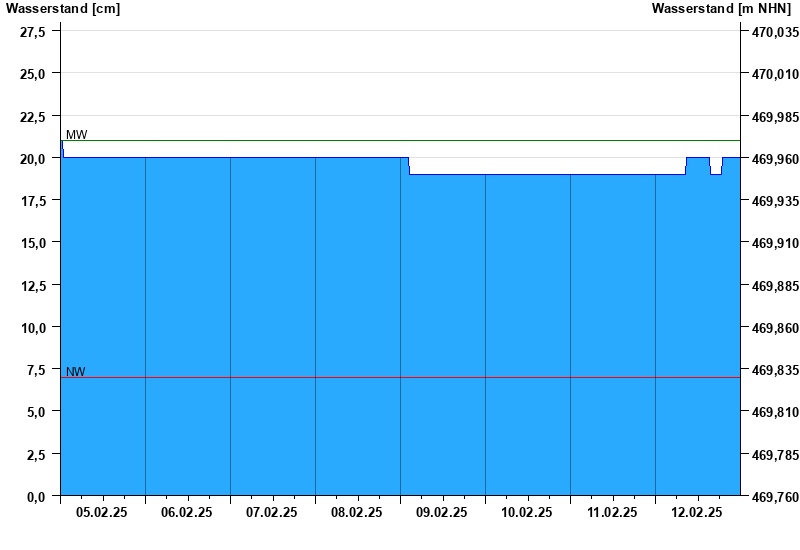Click the right axis value 469,785

point(776,454)
